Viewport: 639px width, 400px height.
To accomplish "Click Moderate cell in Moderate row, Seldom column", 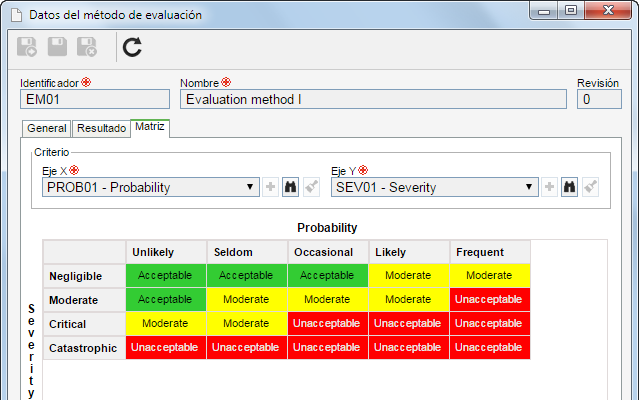I will pyautogui.click(x=247, y=300).
